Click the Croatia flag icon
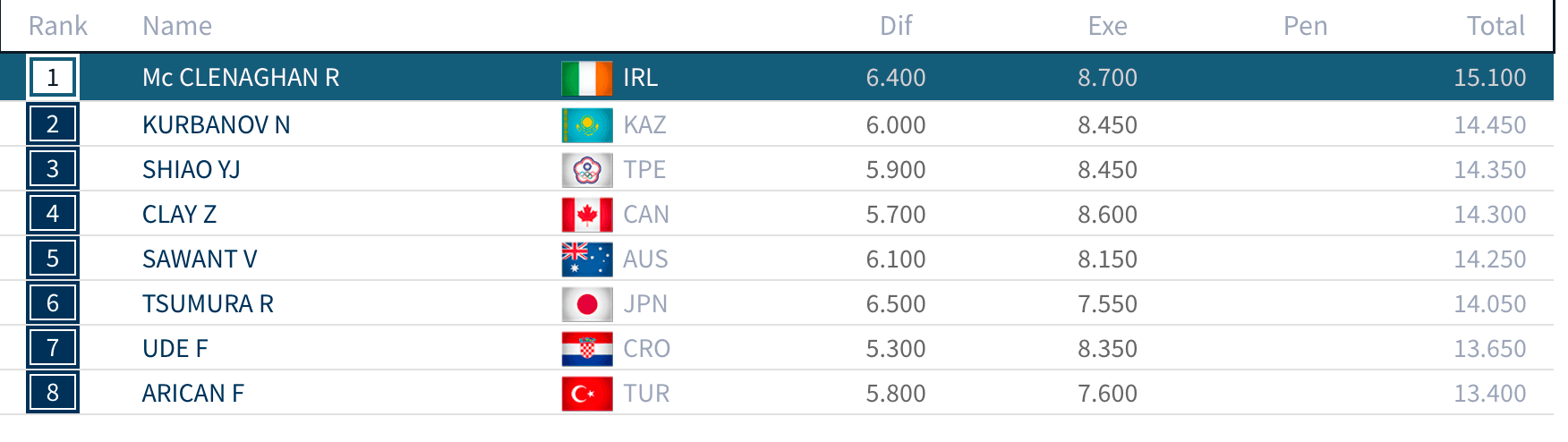 [587, 349]
